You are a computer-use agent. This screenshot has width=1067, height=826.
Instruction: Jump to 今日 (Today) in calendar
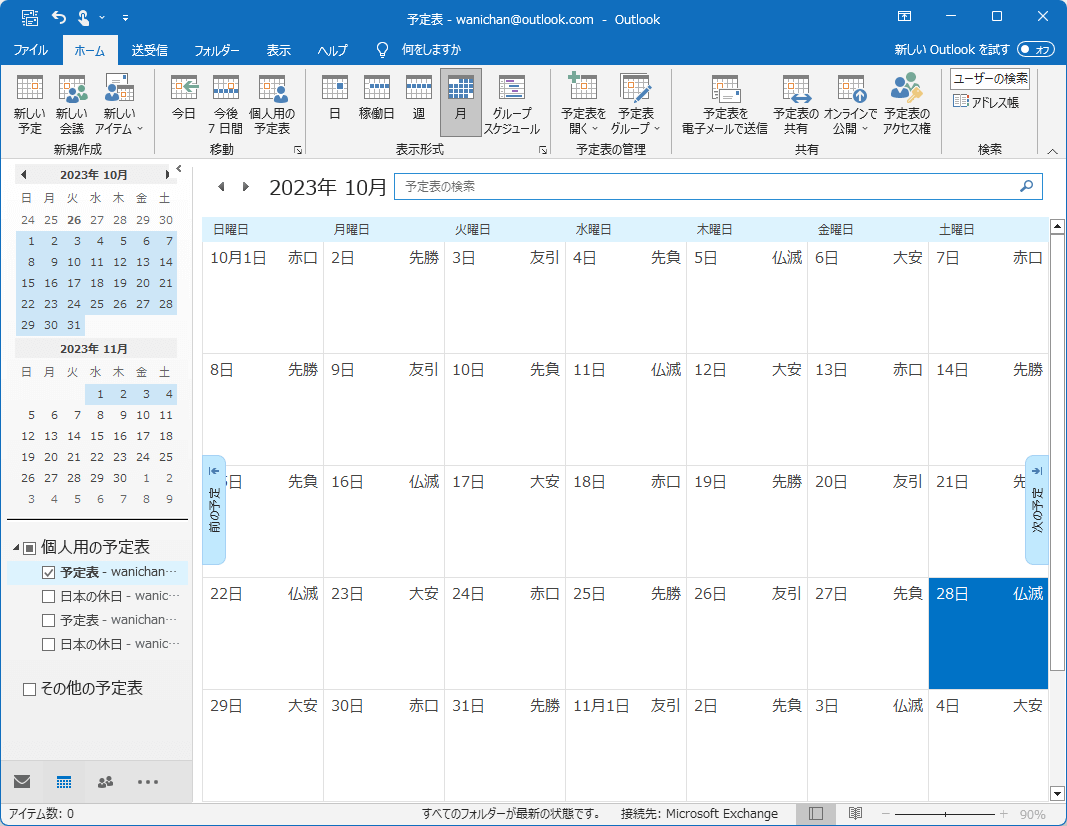[x=184, y=98]
